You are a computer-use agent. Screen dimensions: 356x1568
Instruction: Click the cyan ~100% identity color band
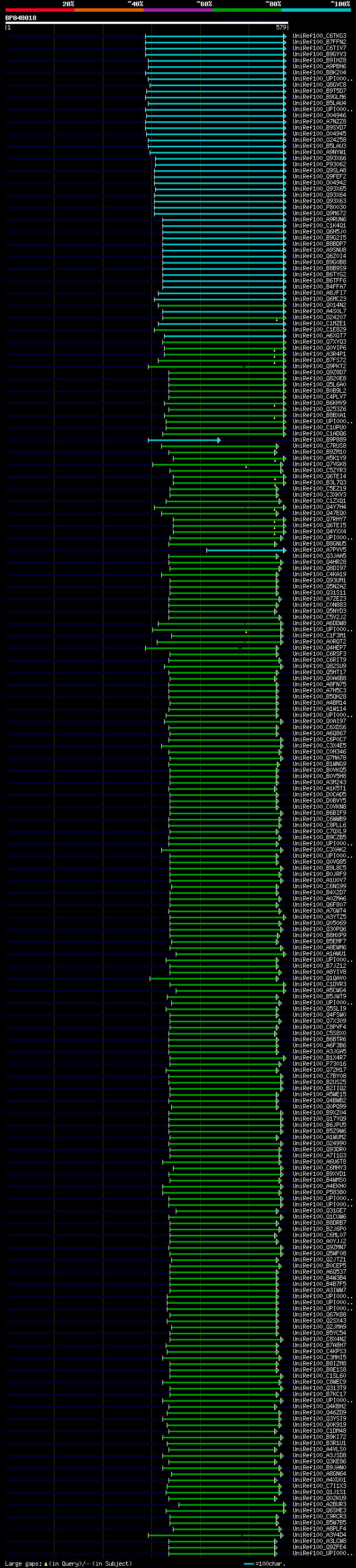pyautogui.click(x=316, y=10)
